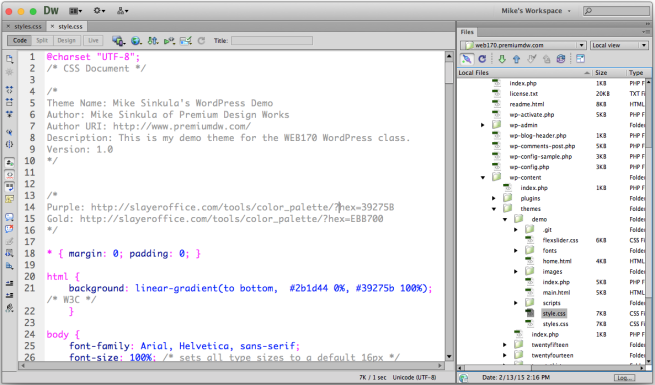Sort by Size column header
This screenshot has width=655, height=385.
(609, 73)
